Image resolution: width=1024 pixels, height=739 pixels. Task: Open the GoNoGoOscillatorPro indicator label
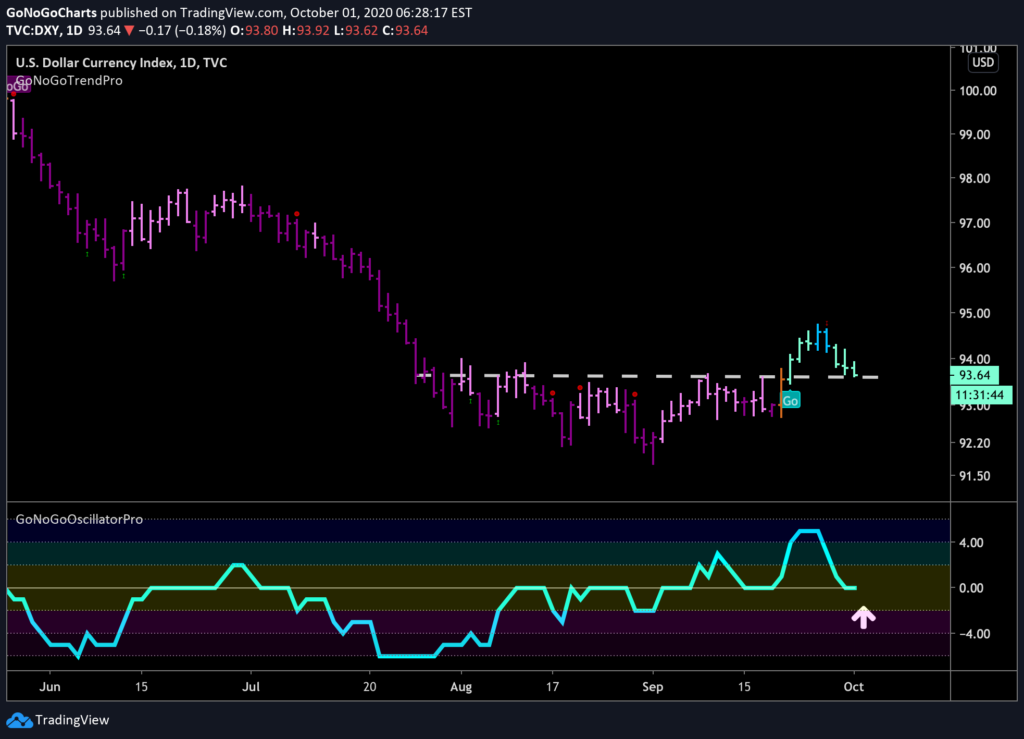point(79,519)
